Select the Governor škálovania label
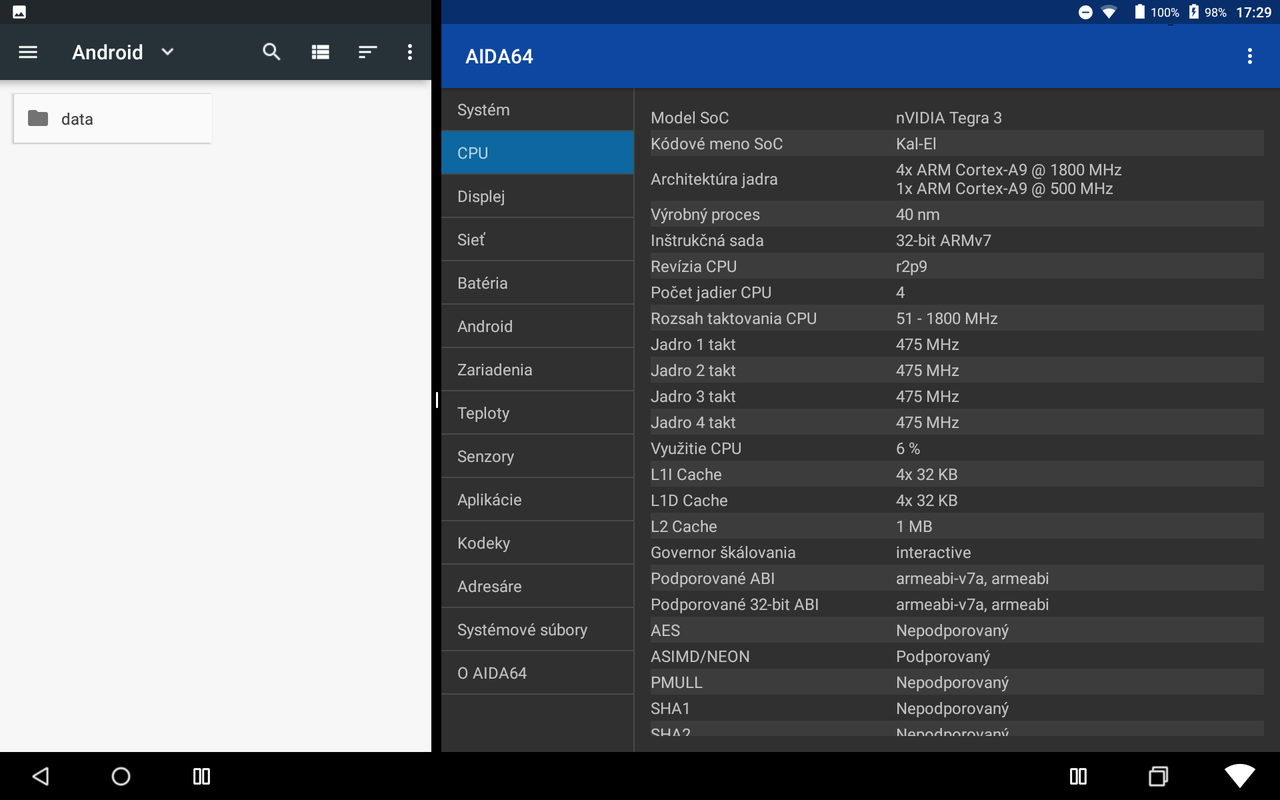The image size is (1280, 800). pos(723,552)
